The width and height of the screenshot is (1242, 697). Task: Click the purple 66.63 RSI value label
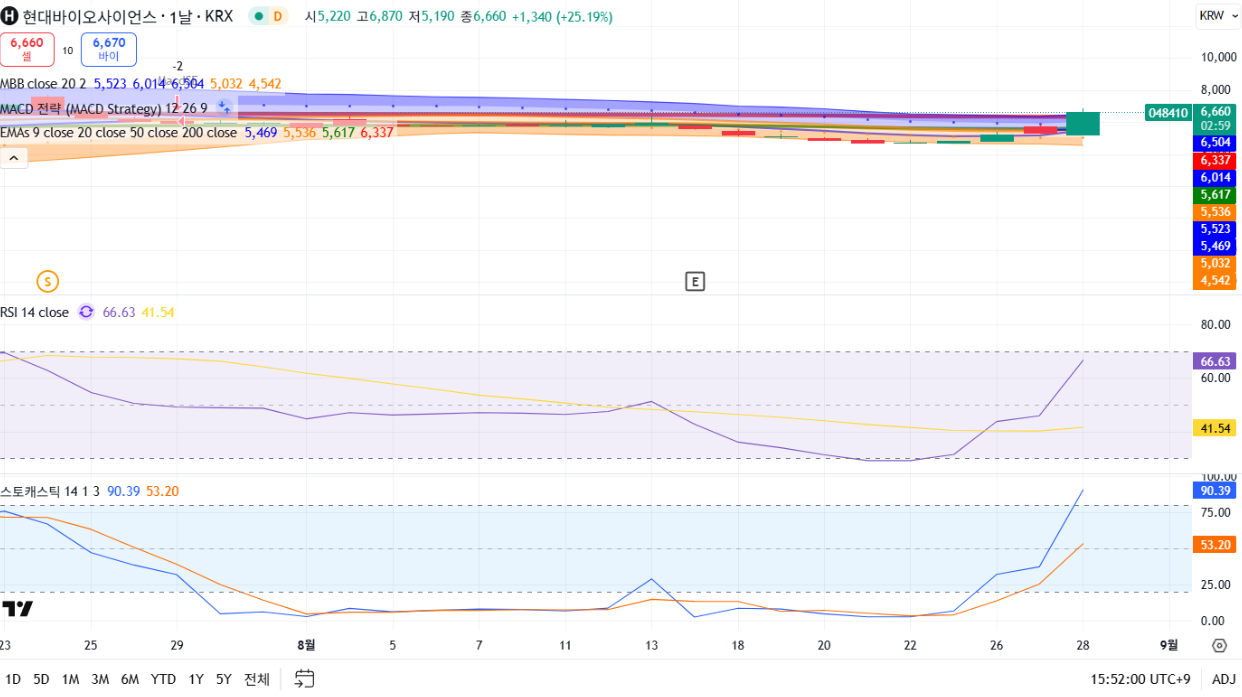click(1216, 361)
